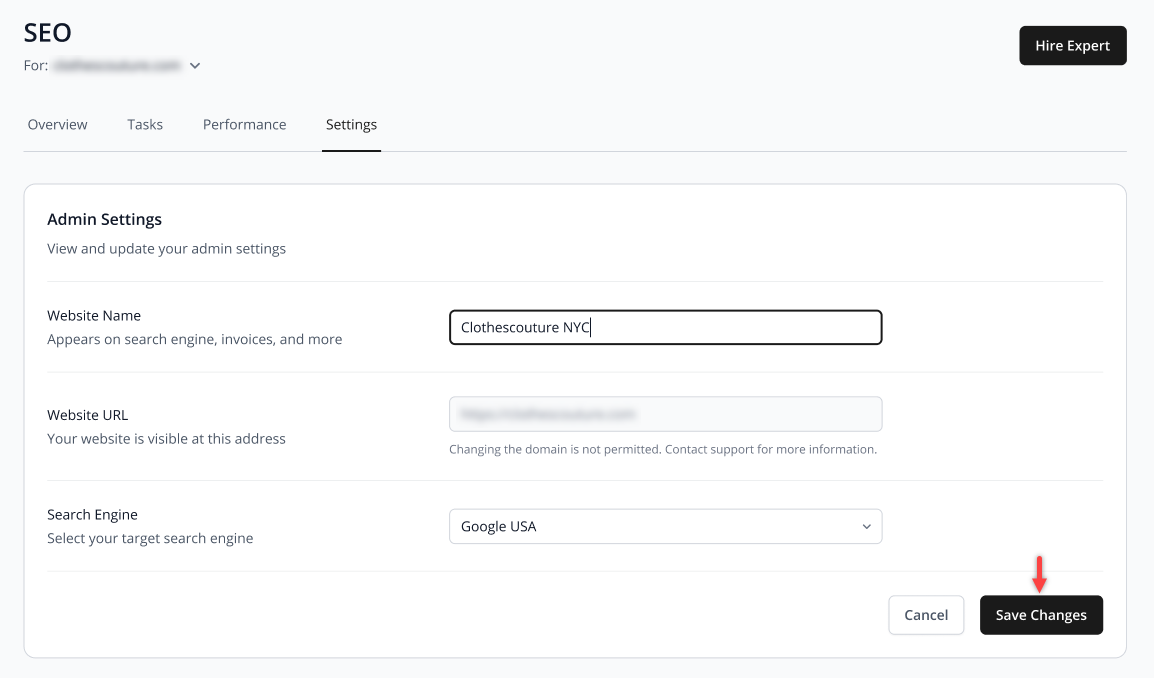Go to the Performance tab

coord(244,124)
